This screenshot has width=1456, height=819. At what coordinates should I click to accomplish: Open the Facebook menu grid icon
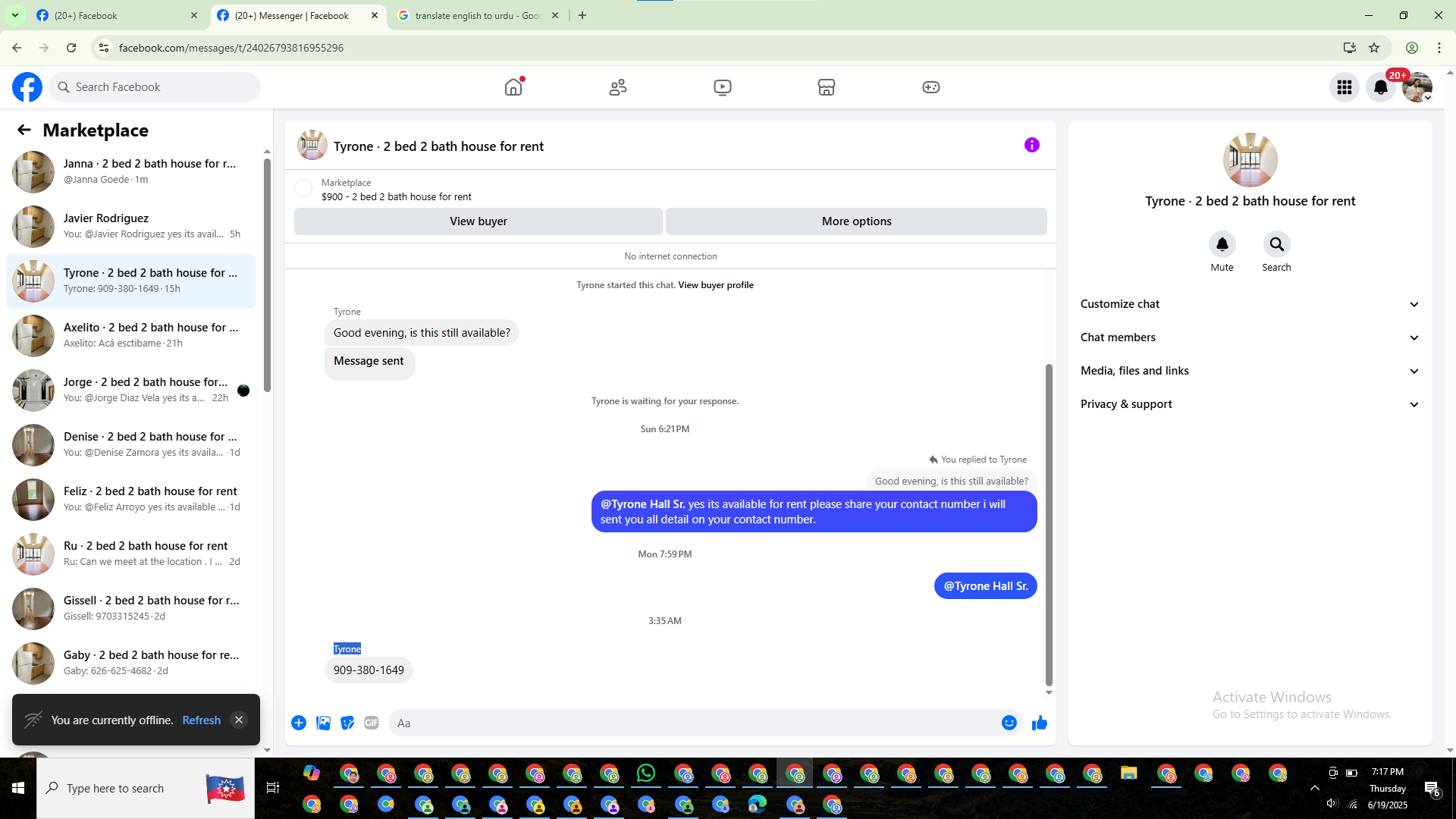click(x=1345, y=87)
